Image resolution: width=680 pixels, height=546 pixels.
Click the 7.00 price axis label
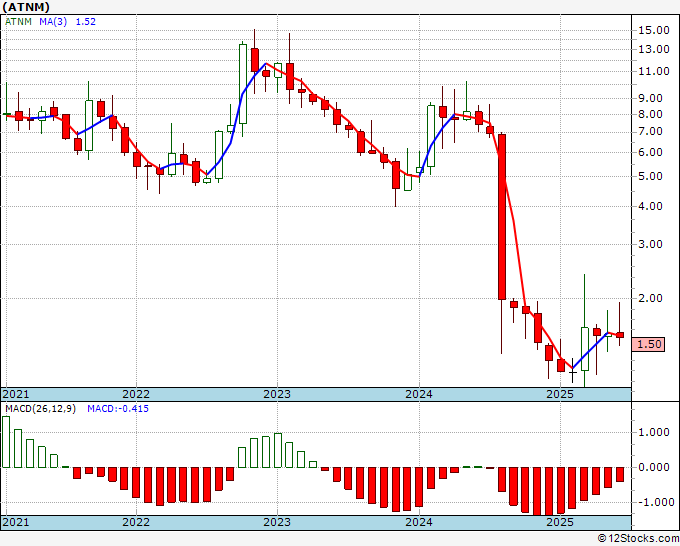tap(651, 132)
